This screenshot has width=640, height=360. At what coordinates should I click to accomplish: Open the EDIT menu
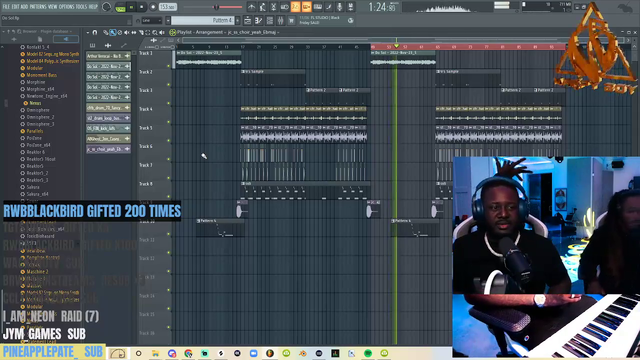pyautogui.click(x=15, y=7)
